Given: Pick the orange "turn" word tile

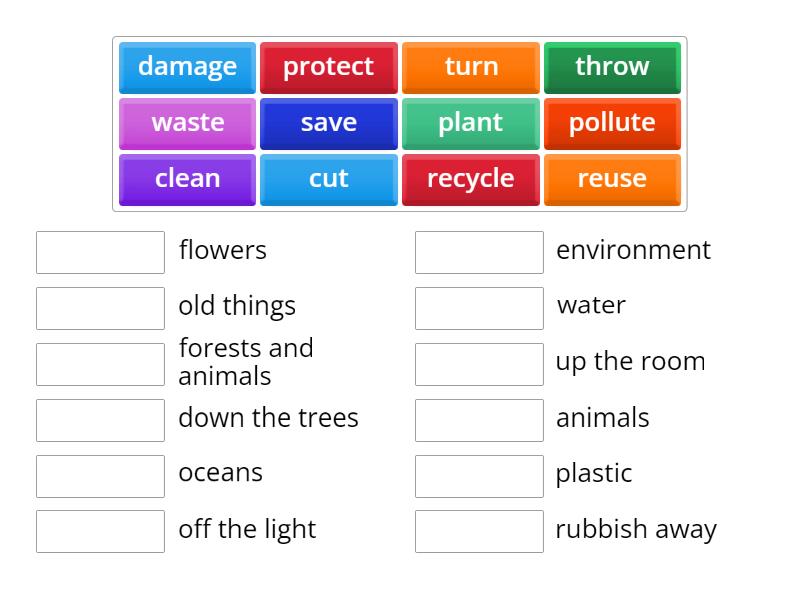Looking at the screenshot, I should (471, 67).
